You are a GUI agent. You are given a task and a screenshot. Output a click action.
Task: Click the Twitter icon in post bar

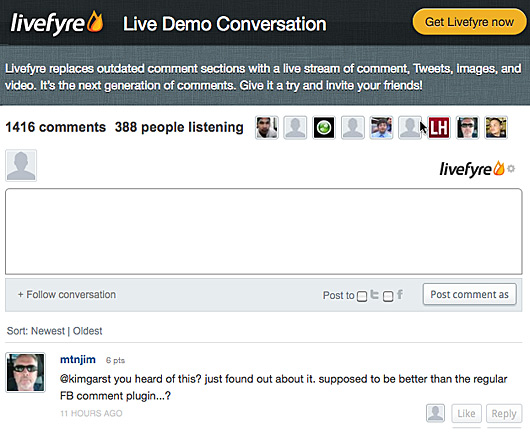click(x=374, y=294)
